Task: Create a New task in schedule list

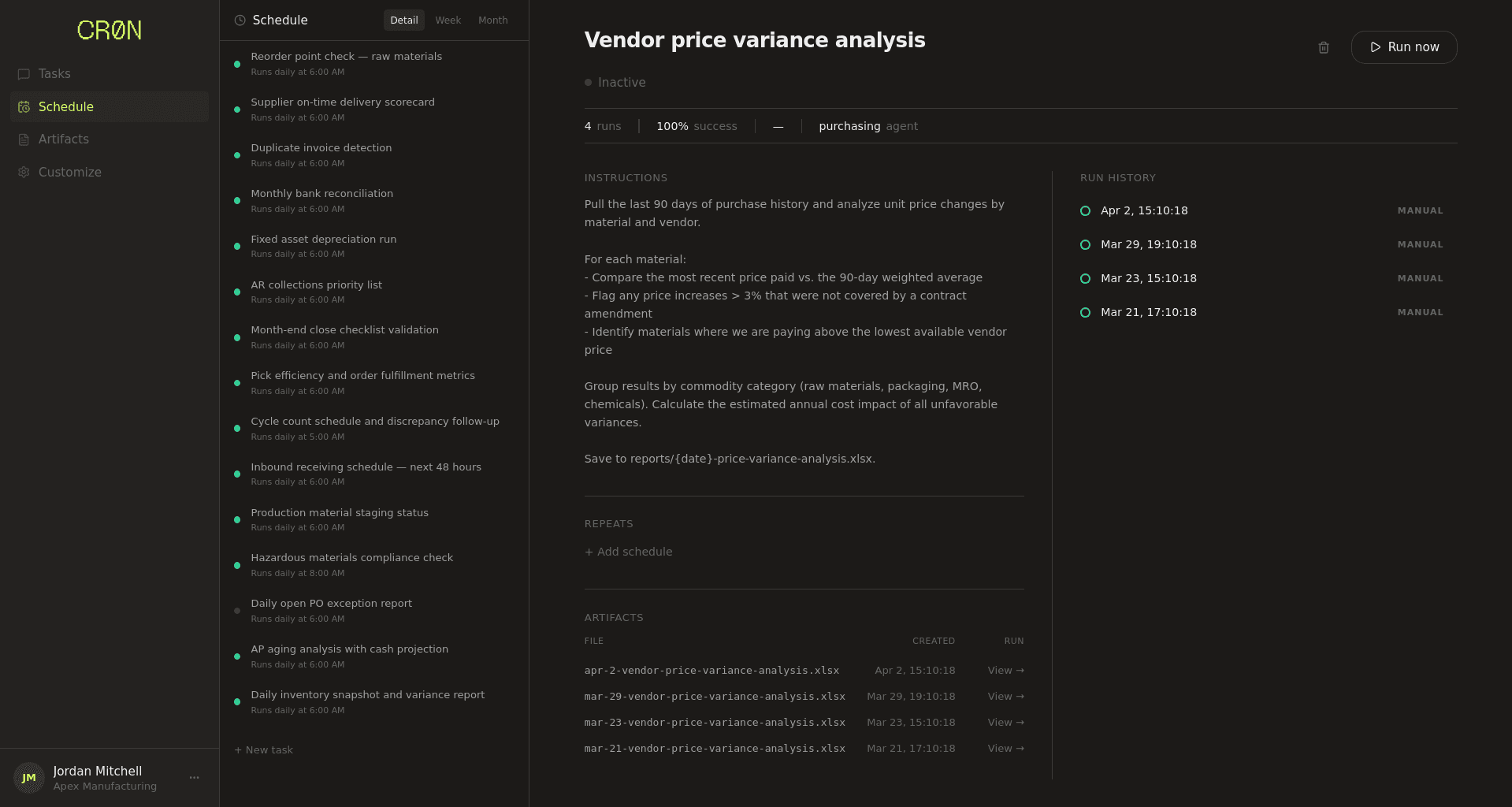Action: (x=264, y=750)
